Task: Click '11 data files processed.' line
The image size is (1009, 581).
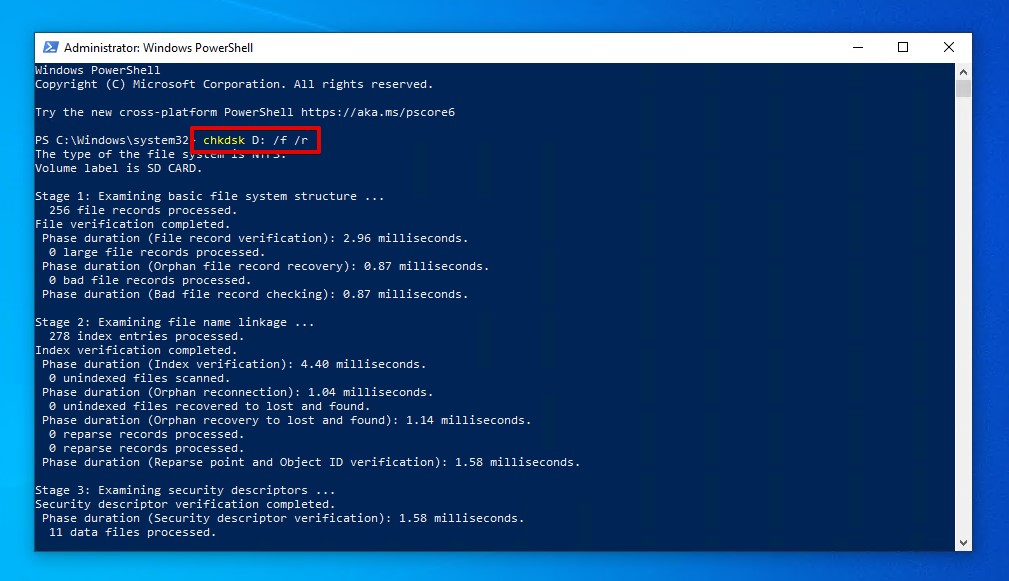Action: (x=133, y=532)
